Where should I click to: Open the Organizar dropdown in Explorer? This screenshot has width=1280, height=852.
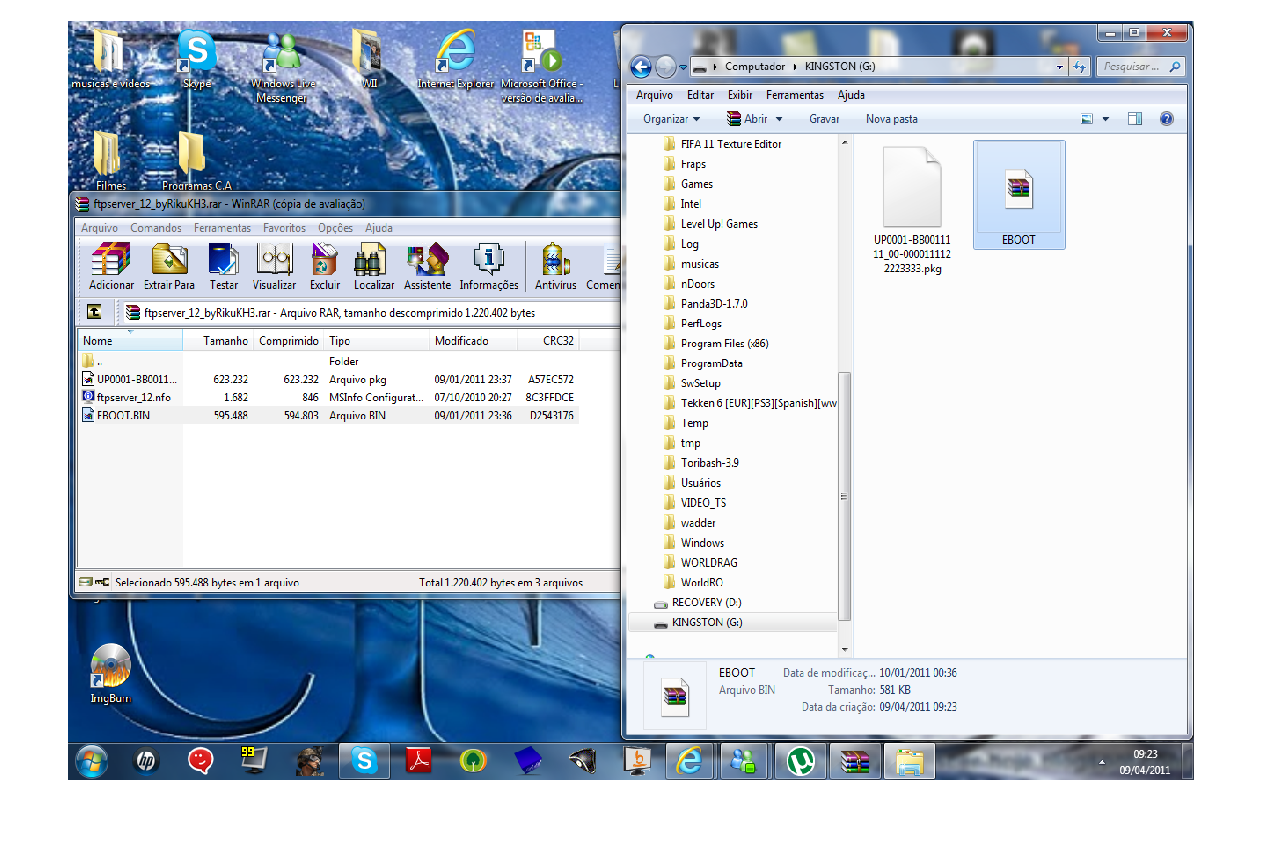pos(670,118)
